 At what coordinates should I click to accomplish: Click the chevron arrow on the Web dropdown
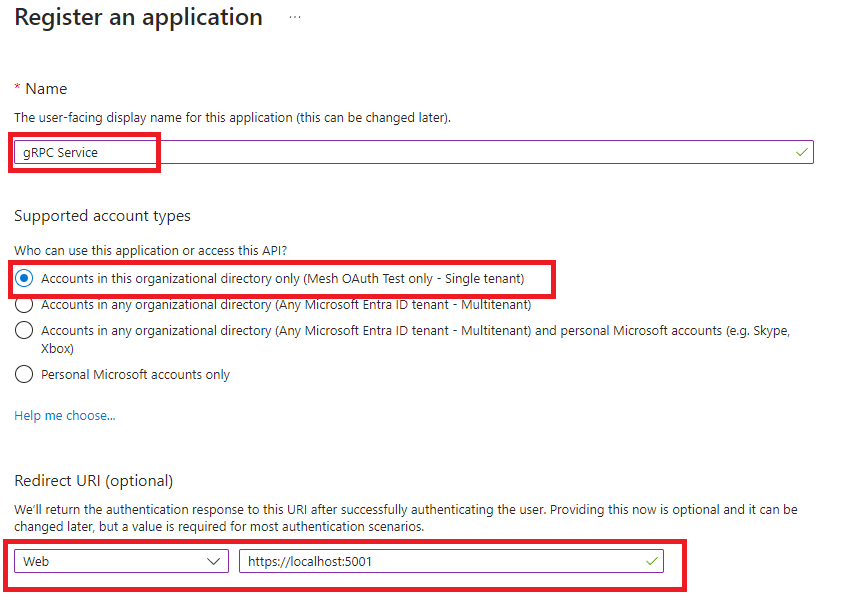click(214, 561)
